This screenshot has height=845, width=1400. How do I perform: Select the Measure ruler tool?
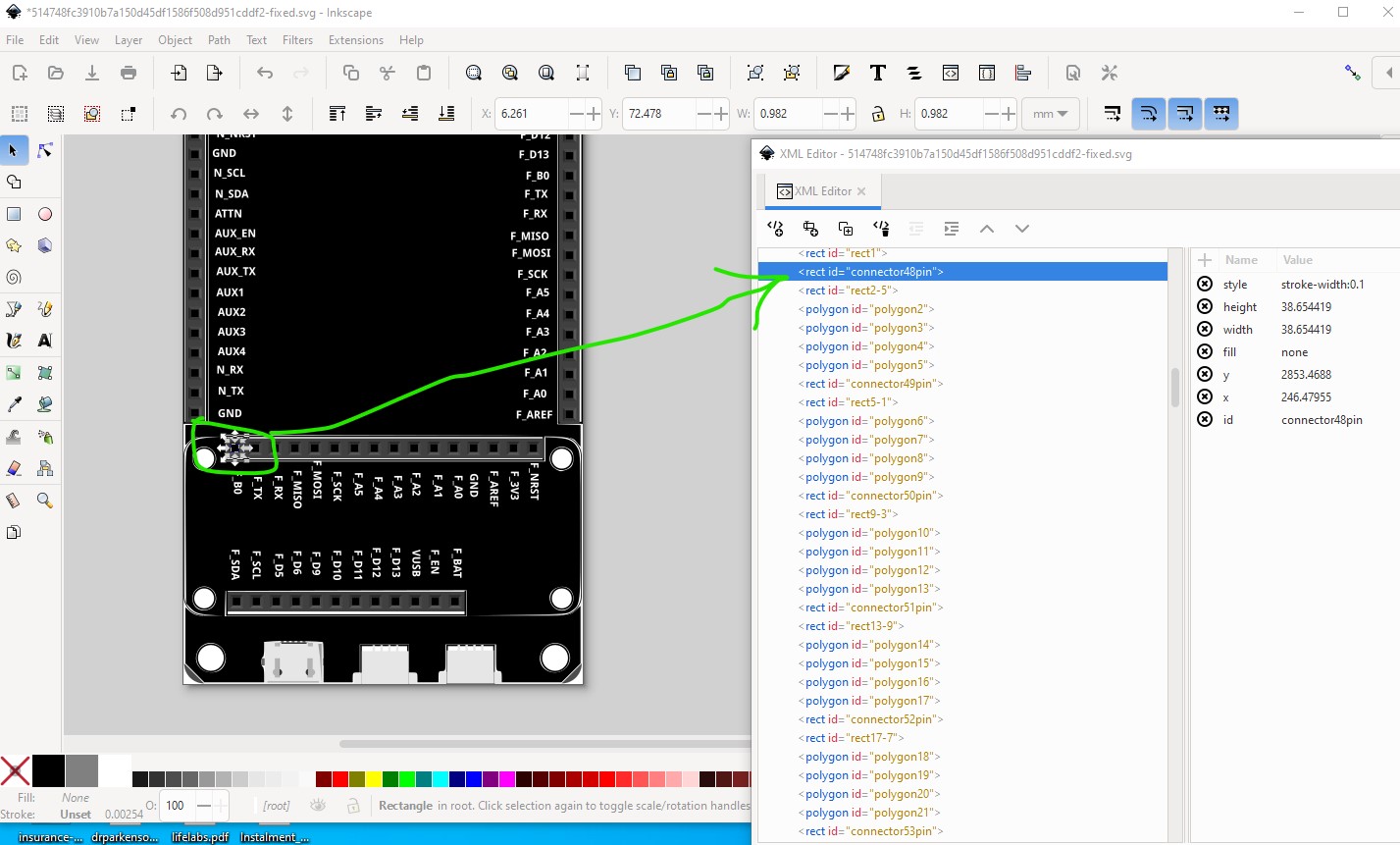tap(14, 501)
